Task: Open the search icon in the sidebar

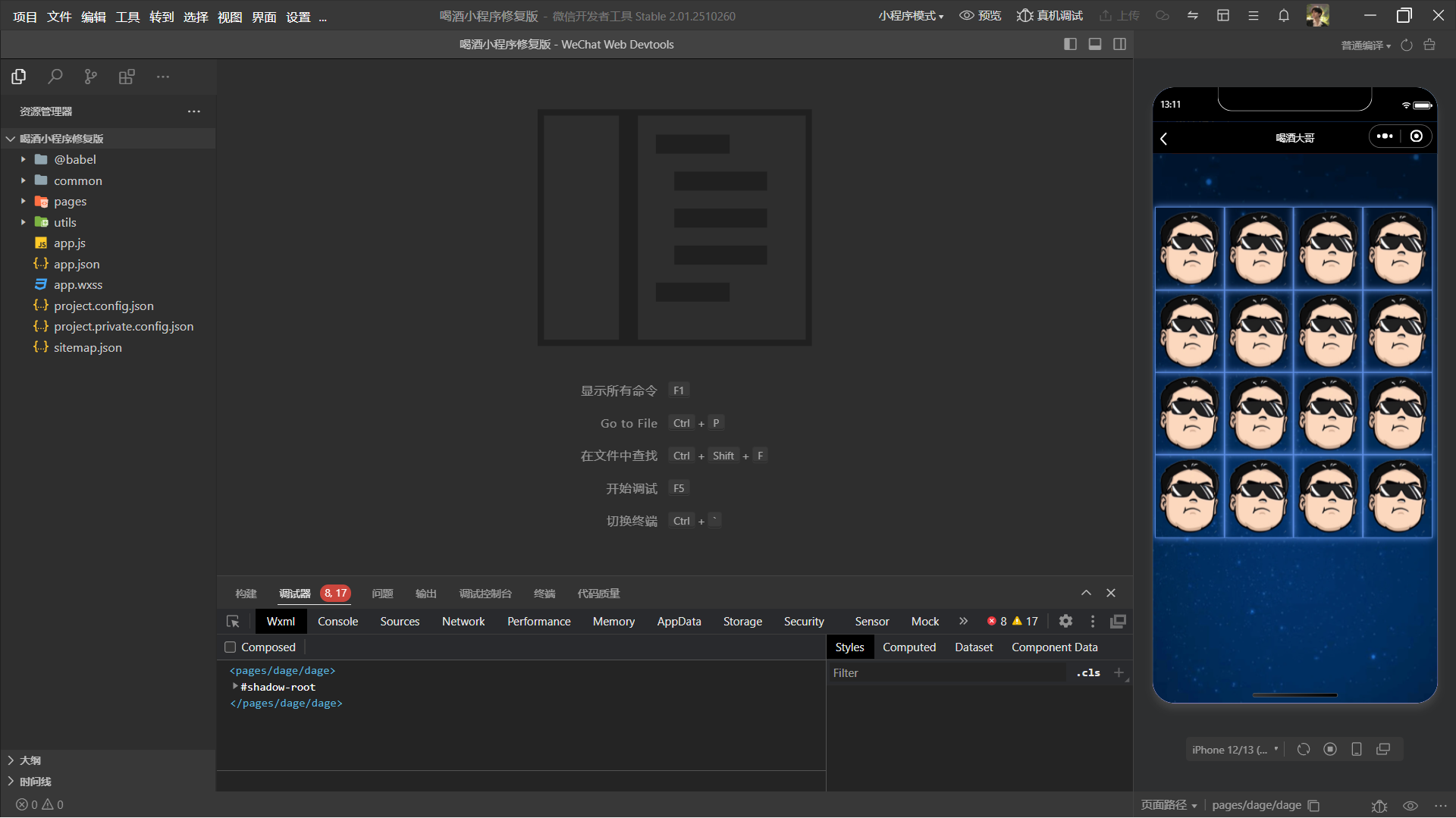Action: (55, 77)
